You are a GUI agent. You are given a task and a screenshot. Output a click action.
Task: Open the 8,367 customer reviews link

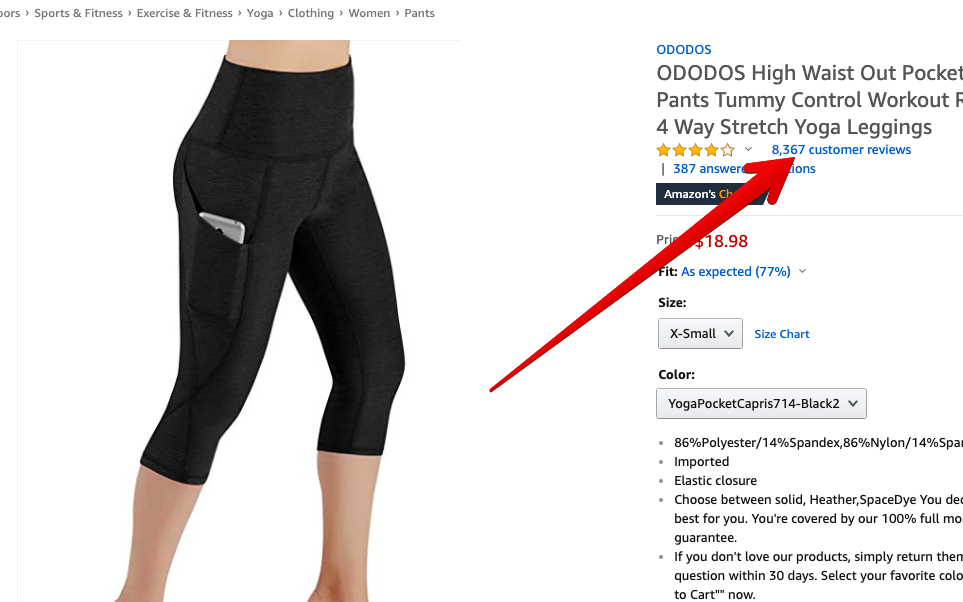pos(841,149)
